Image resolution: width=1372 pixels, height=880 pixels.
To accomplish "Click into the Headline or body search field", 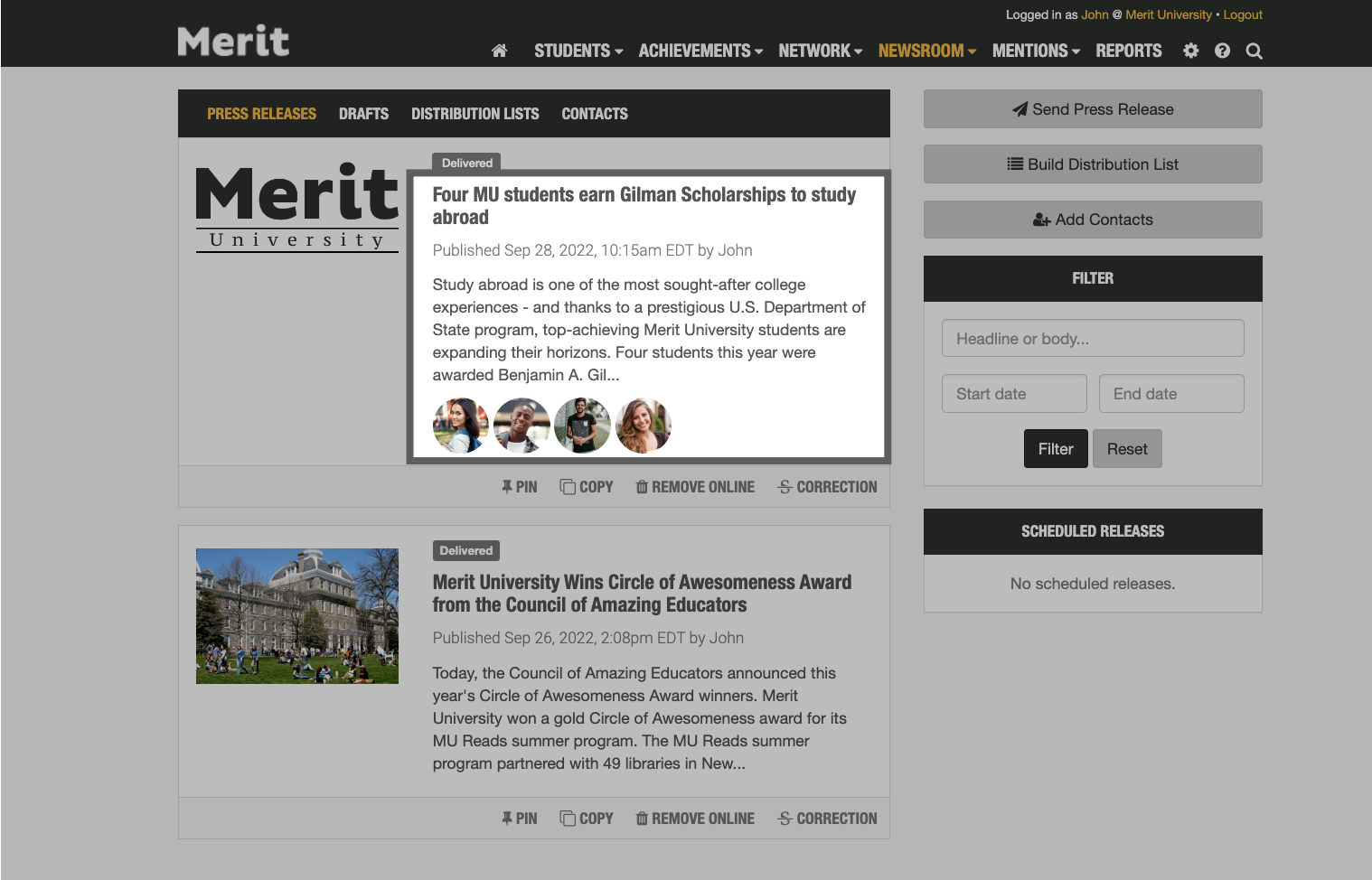I will pos(1093,338).
